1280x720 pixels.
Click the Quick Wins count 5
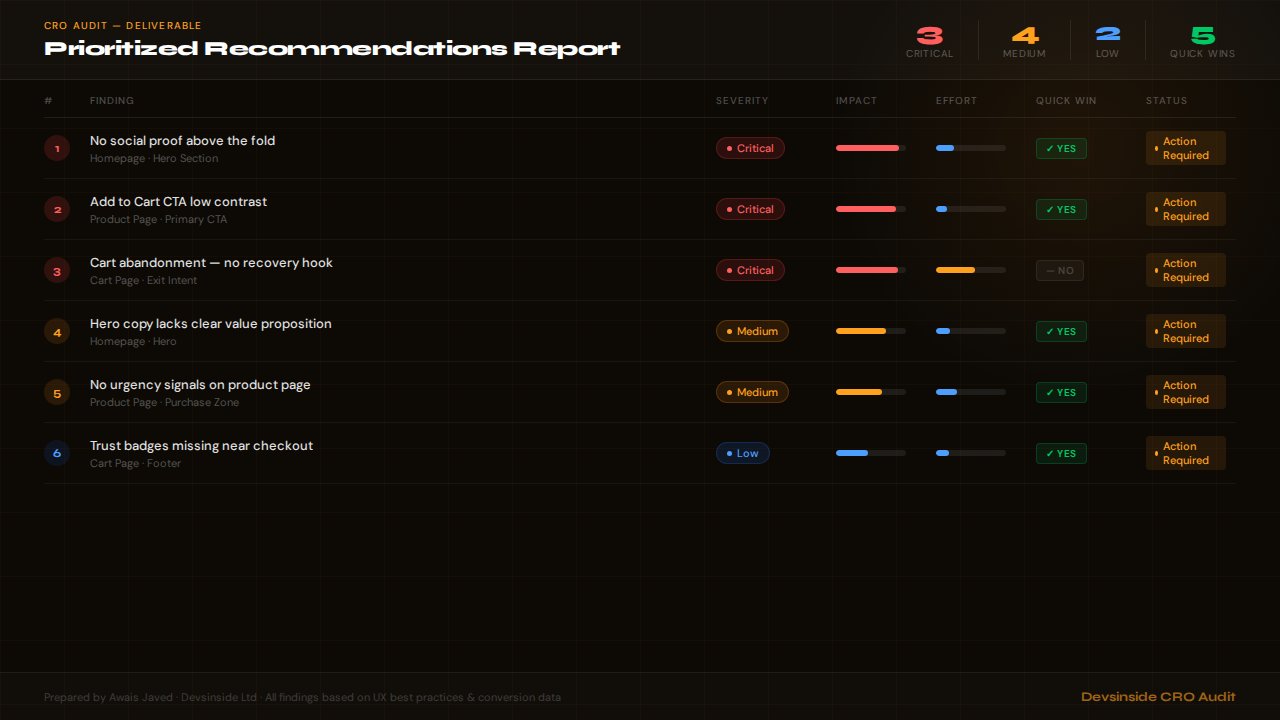(1202, 36)
